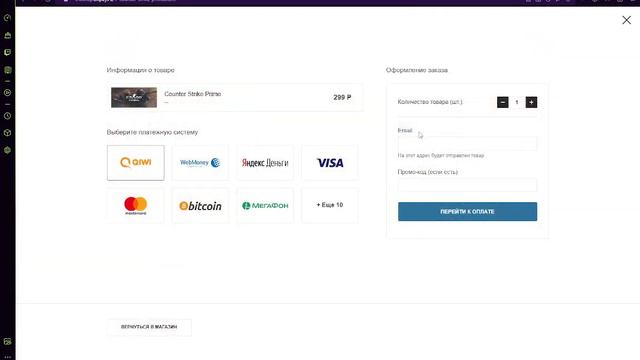Image resolution: width=640 pixels, height=360 pixels.
Task: Open the briefcase icon in browser sidebar
Action: [x=7, y=36]
